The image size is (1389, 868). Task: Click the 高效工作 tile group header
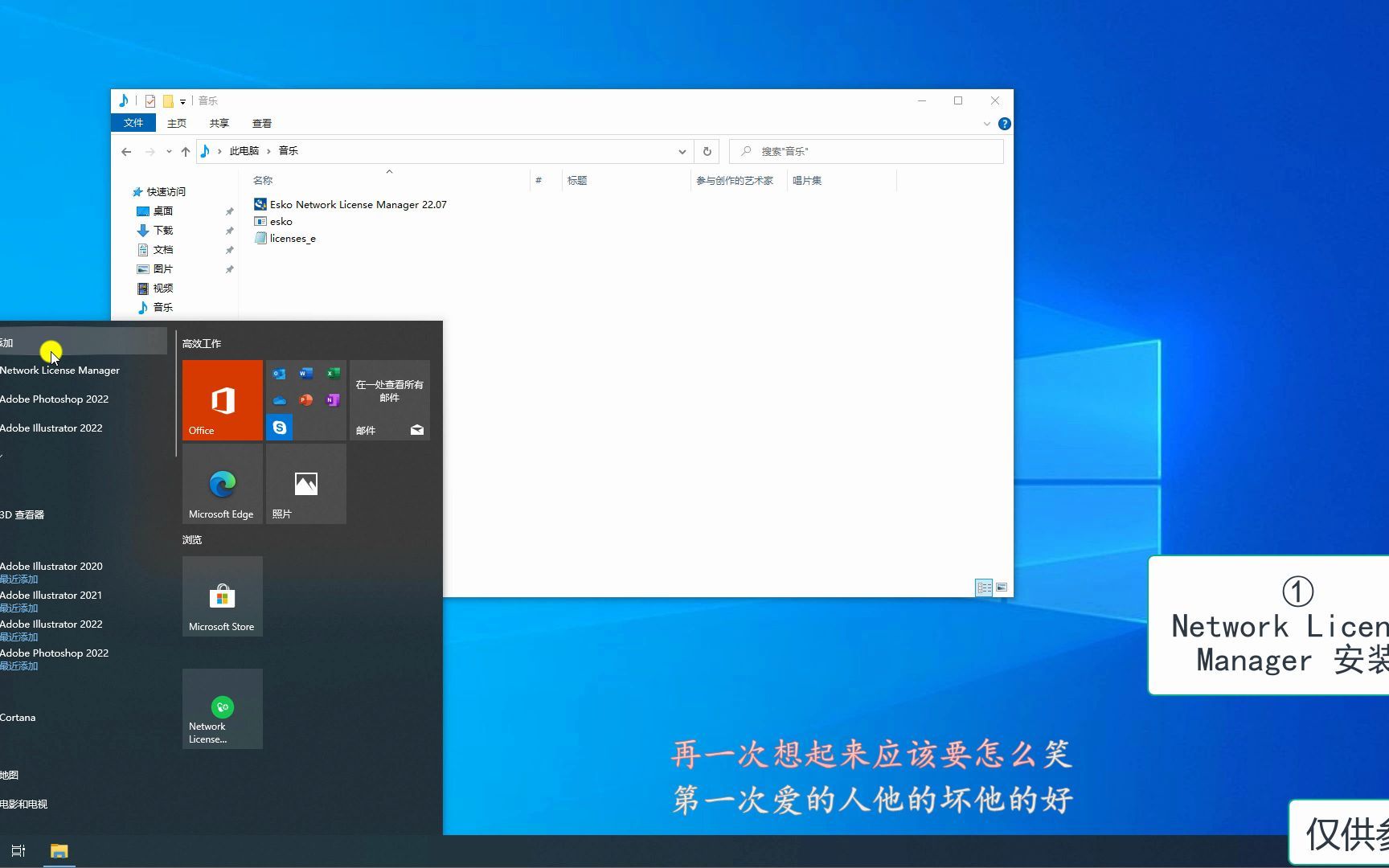click(202, 344)
